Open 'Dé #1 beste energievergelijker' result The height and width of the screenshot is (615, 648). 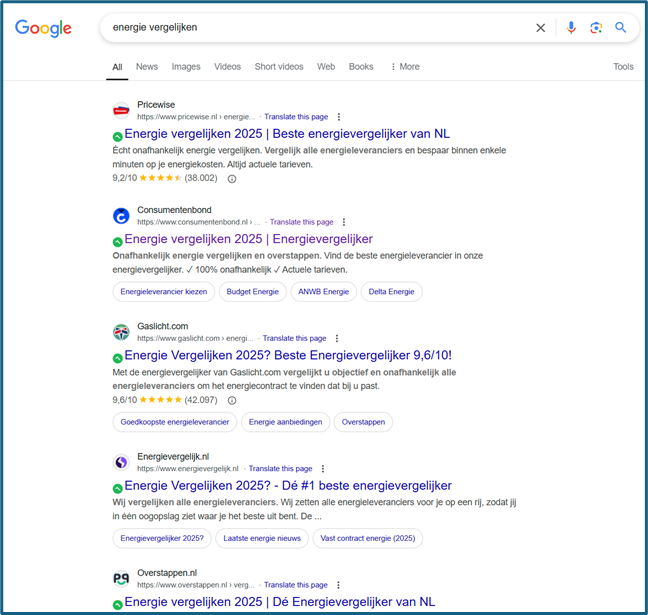click(288, 486)
